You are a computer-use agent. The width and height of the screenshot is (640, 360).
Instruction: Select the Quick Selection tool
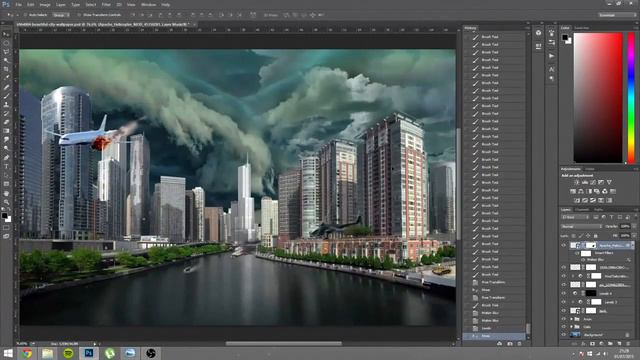6,60
